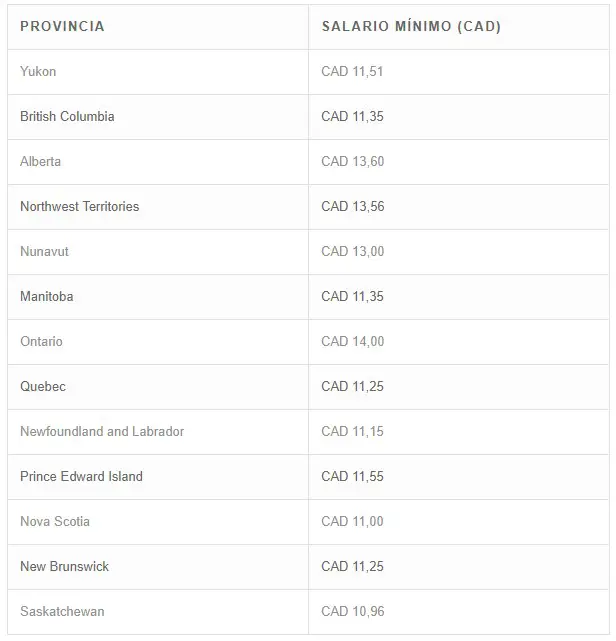The image size is (616, 641).
Task: Select the CAD 14,00 salary value
Action: [353, 341]
